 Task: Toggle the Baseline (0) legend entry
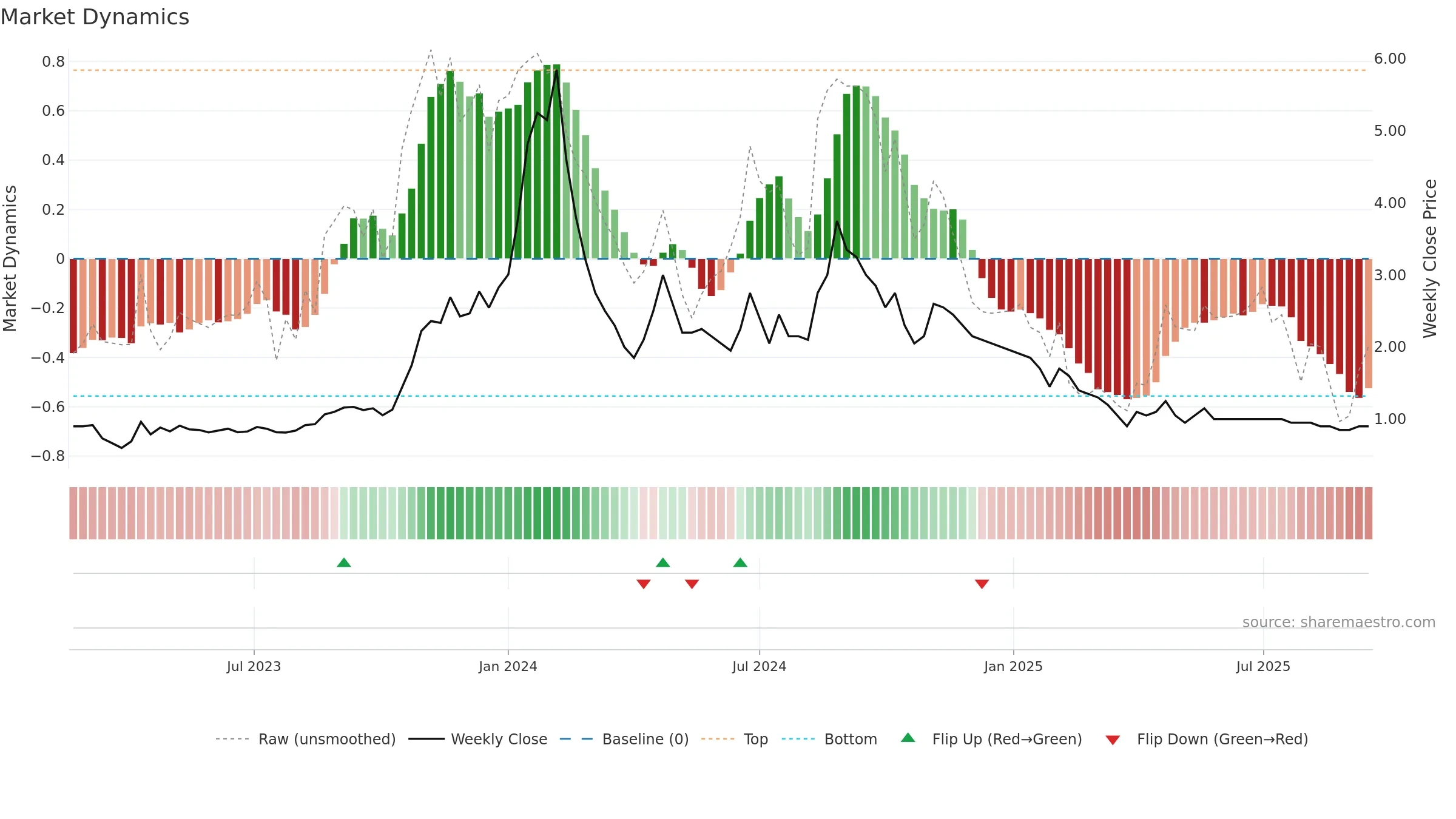coord(624,739)
